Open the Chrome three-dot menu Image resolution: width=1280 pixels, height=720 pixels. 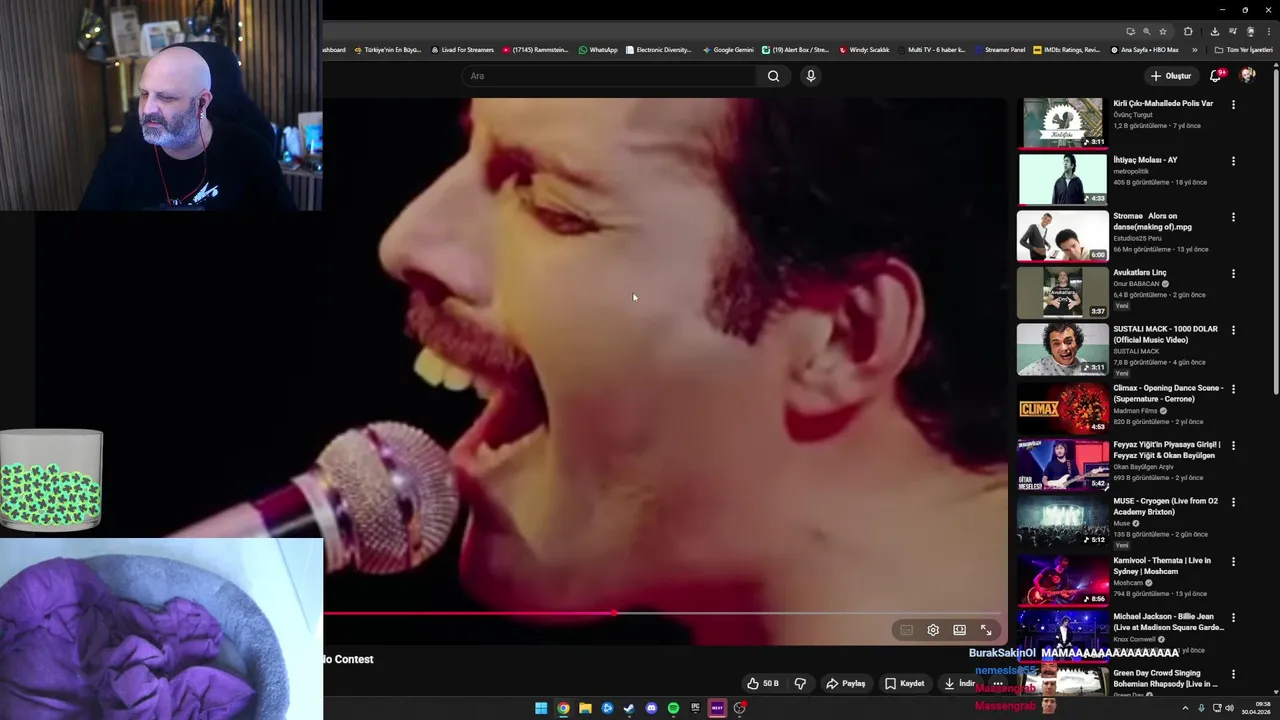point(1267,31)
